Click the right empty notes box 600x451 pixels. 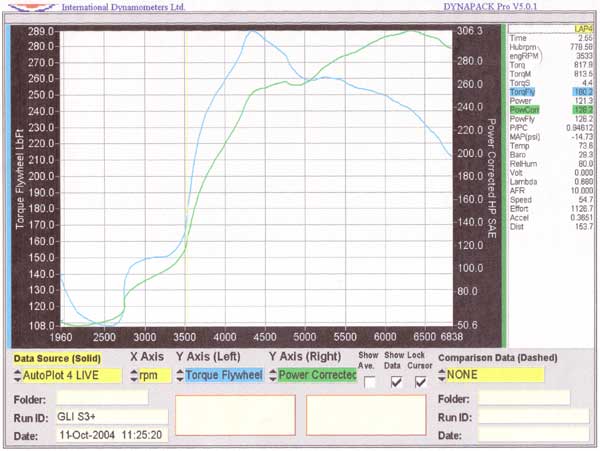(x=366, y=415)
